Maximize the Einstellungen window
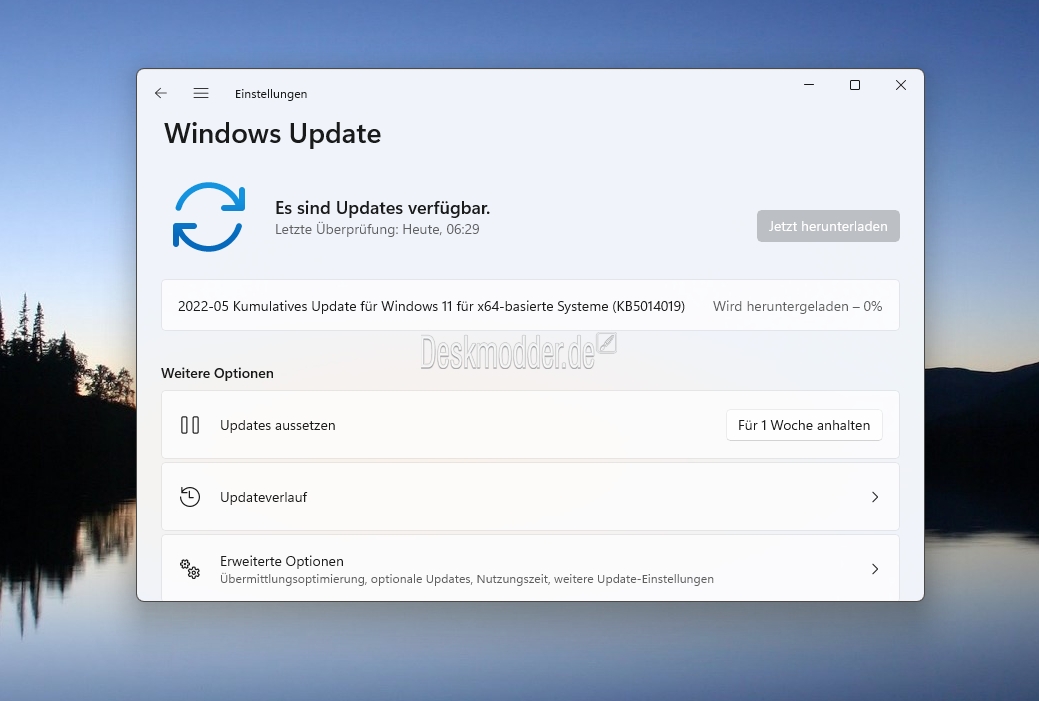The width and height of the screenshot is (1039, 701). (x=855, y=85)
